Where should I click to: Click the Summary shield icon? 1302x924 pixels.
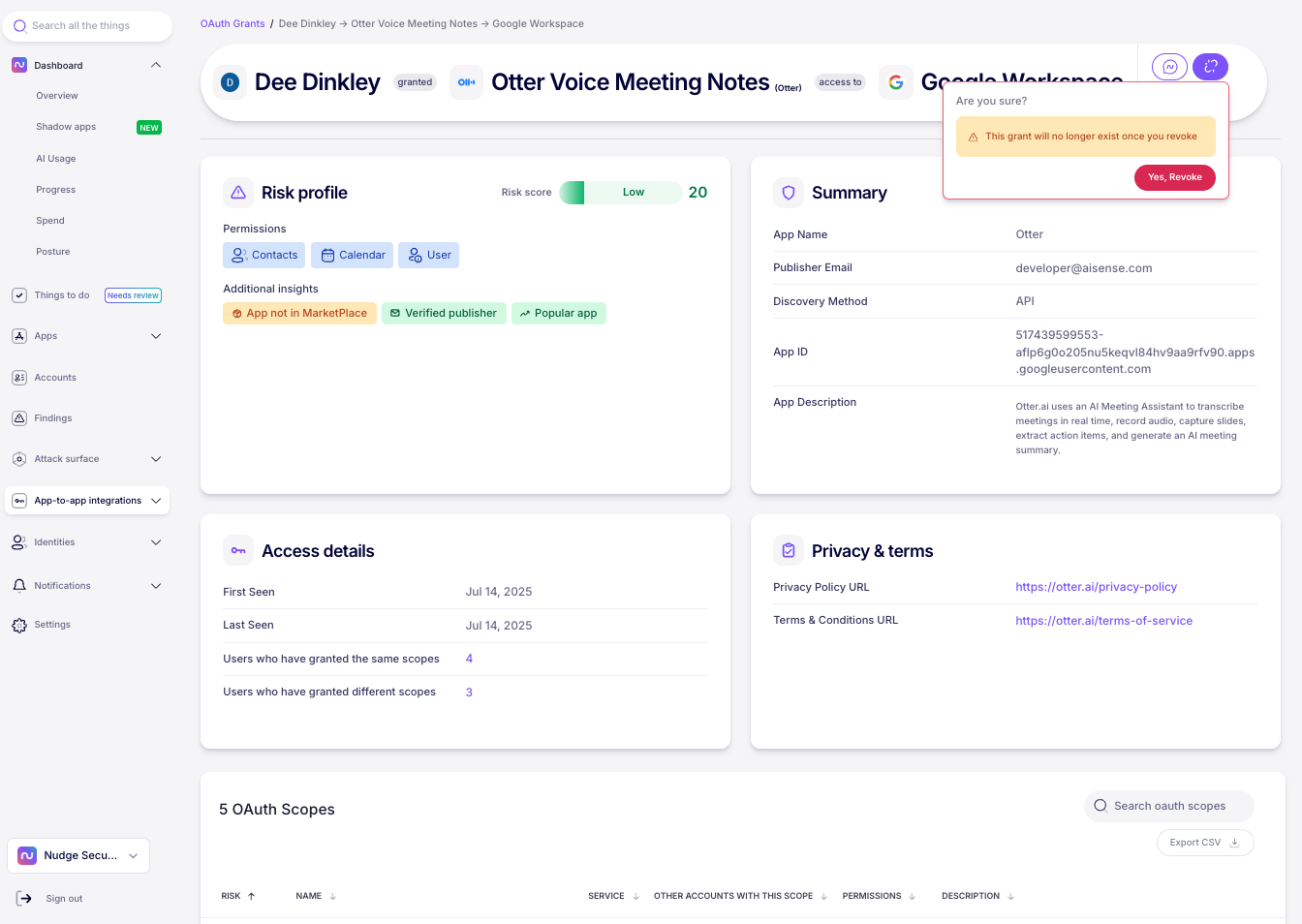pyautogui.click(x=789, y=193)
